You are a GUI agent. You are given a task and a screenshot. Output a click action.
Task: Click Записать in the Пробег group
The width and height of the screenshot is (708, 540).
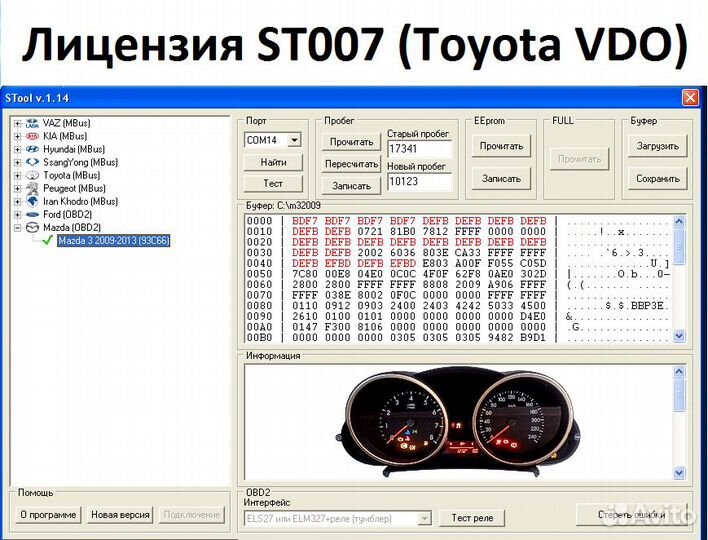pyautogui.click(x=351, y=186)
